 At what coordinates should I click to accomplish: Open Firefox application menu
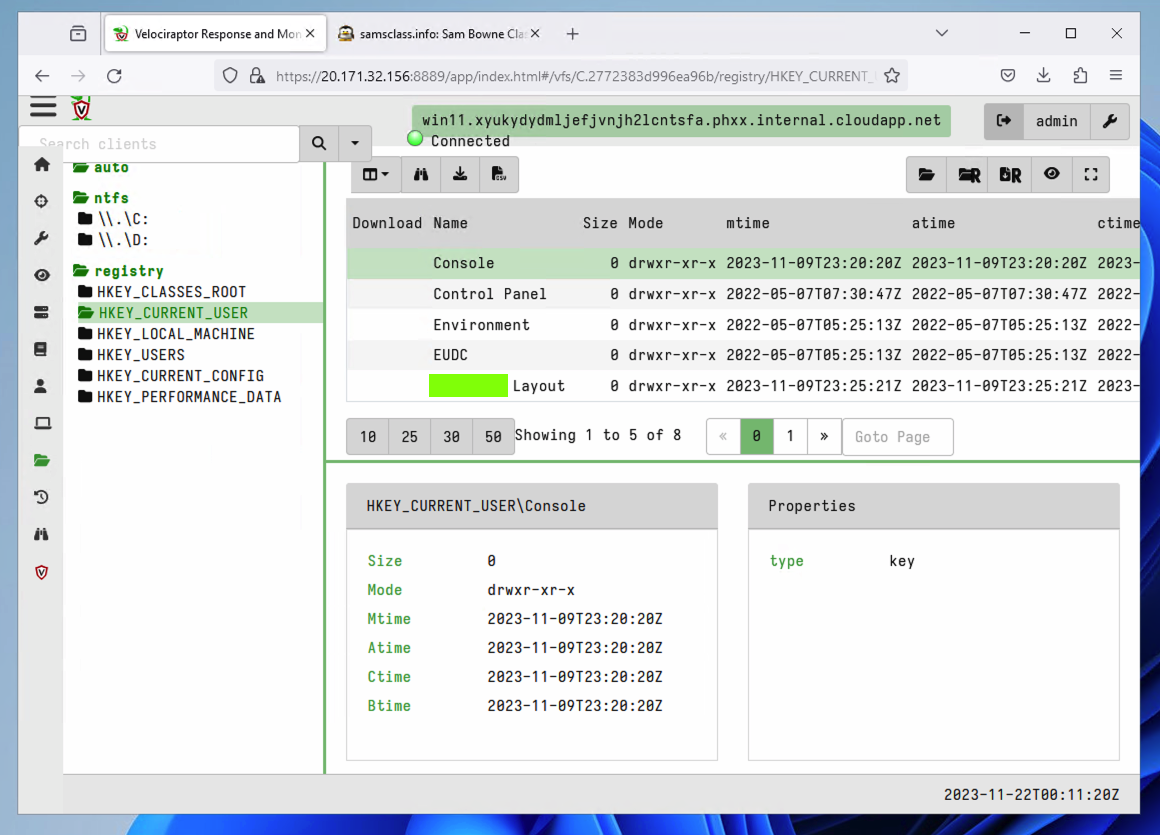(1116, 75)
